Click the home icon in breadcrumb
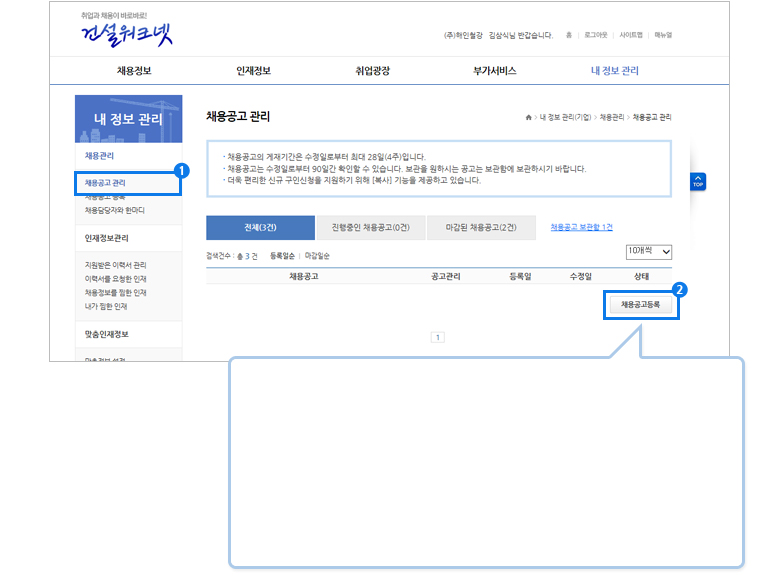This screenshot has width=780, height=578. (x=529, y=117)
